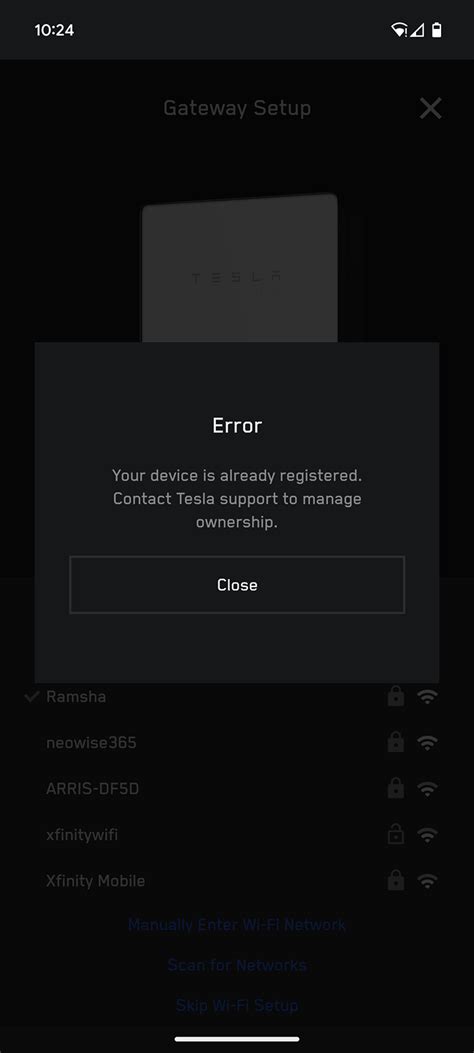Select the ARRIS-DF5D network entry
The image size is (474, 1053).
click(x=237, y=788)
